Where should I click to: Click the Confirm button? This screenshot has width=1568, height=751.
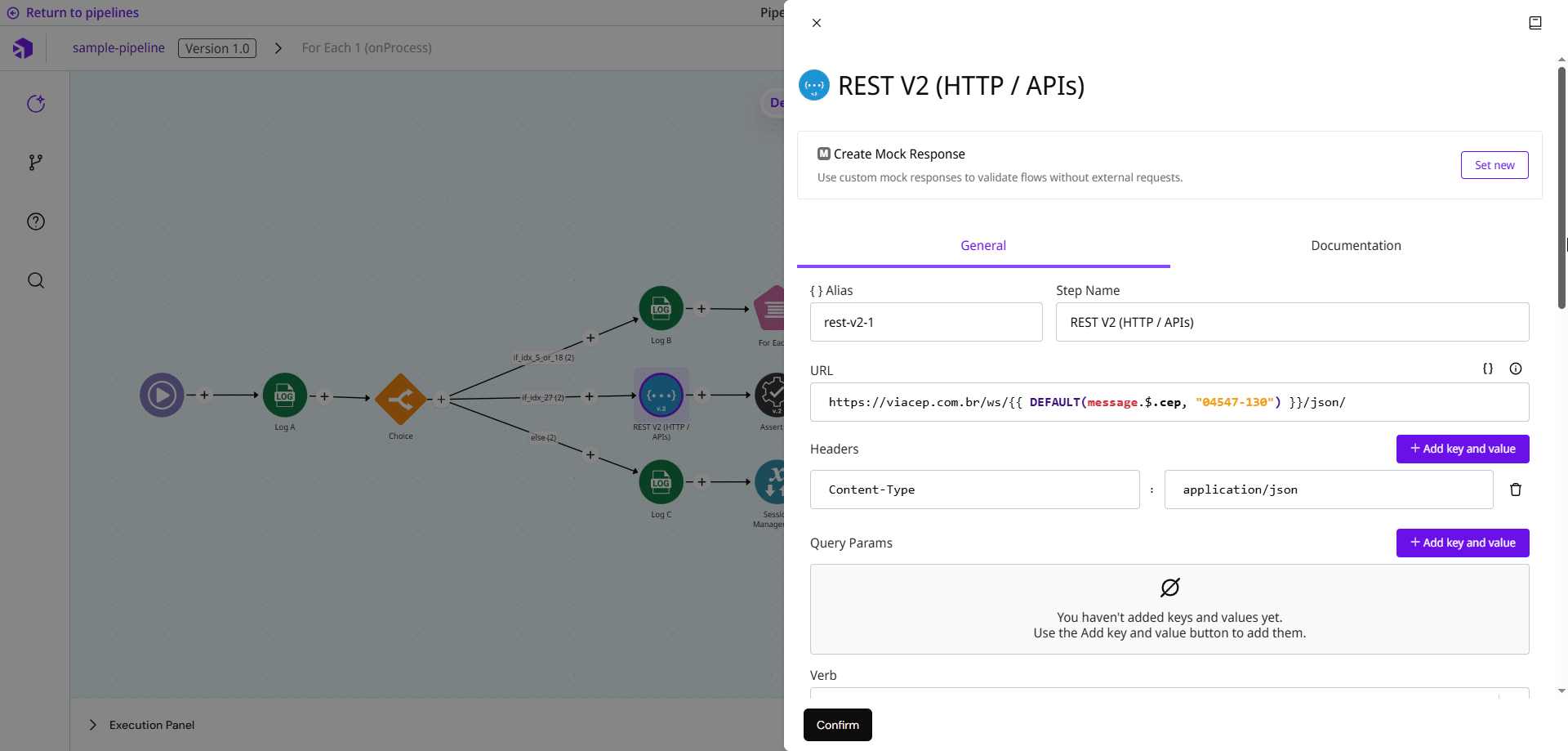[x=837, y=725]
